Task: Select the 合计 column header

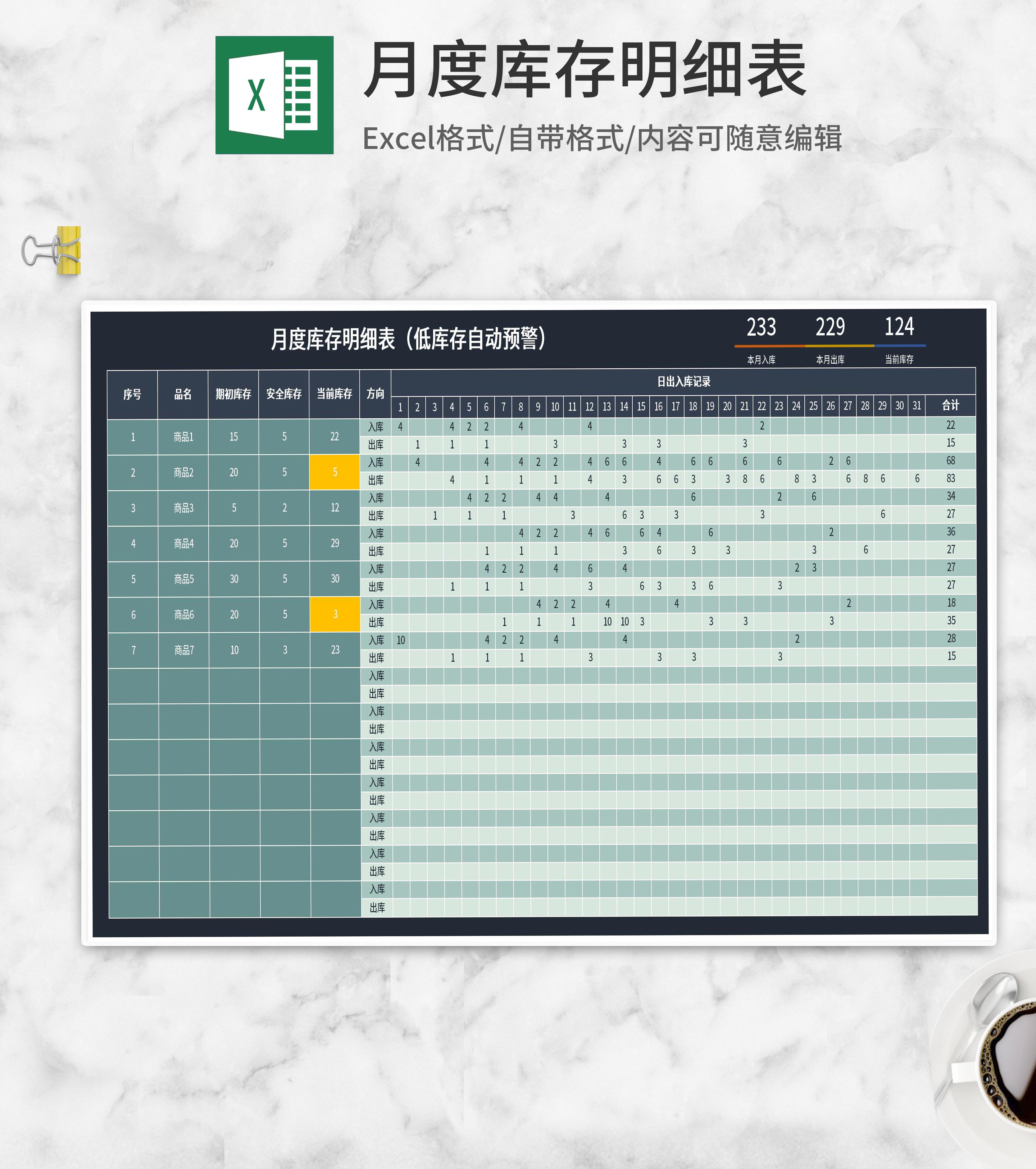Action: [x=950, y=405]
